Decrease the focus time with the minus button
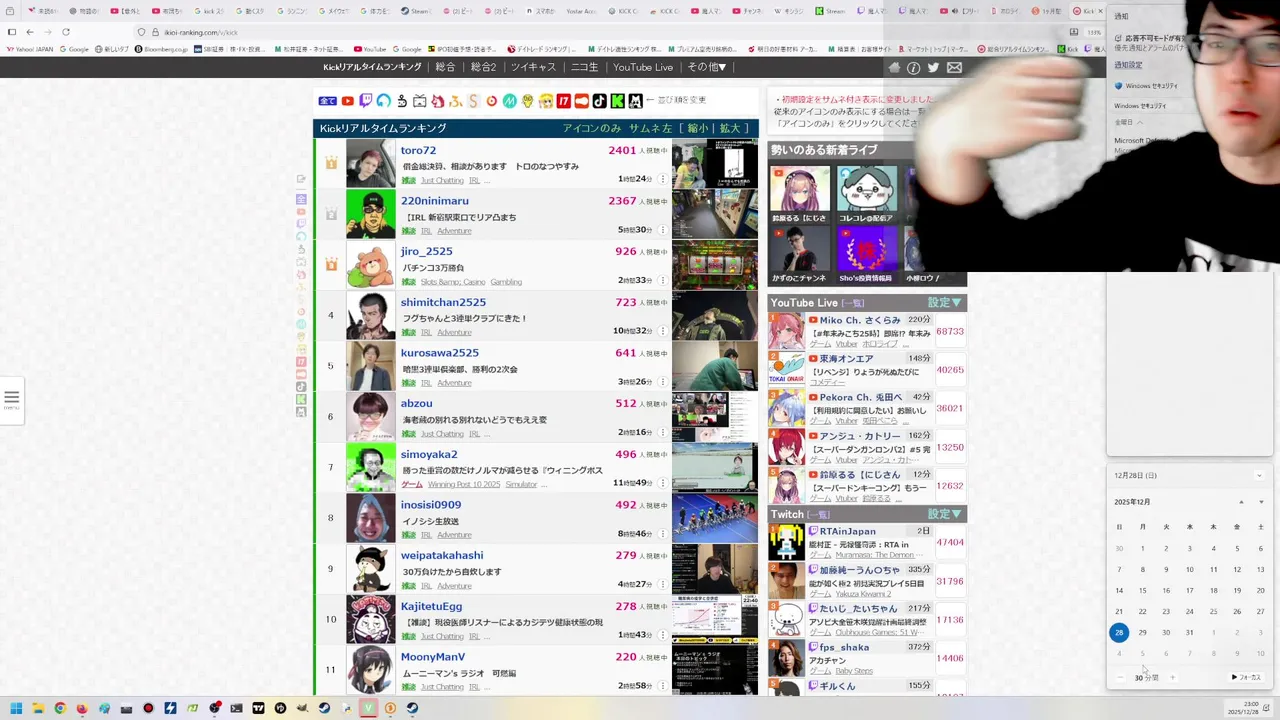This screenshot has width=1280, height=720. pos(1120,678)
